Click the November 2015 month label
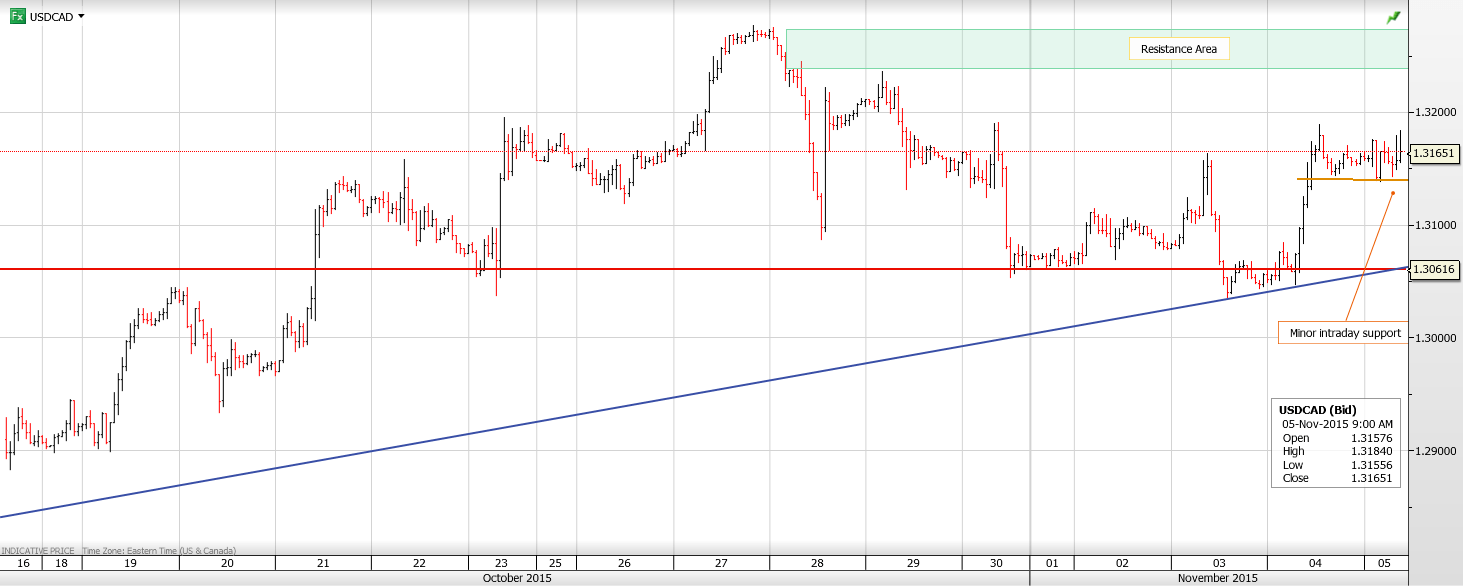This screenshot has width=1463, height=586. coord(1218,578)
